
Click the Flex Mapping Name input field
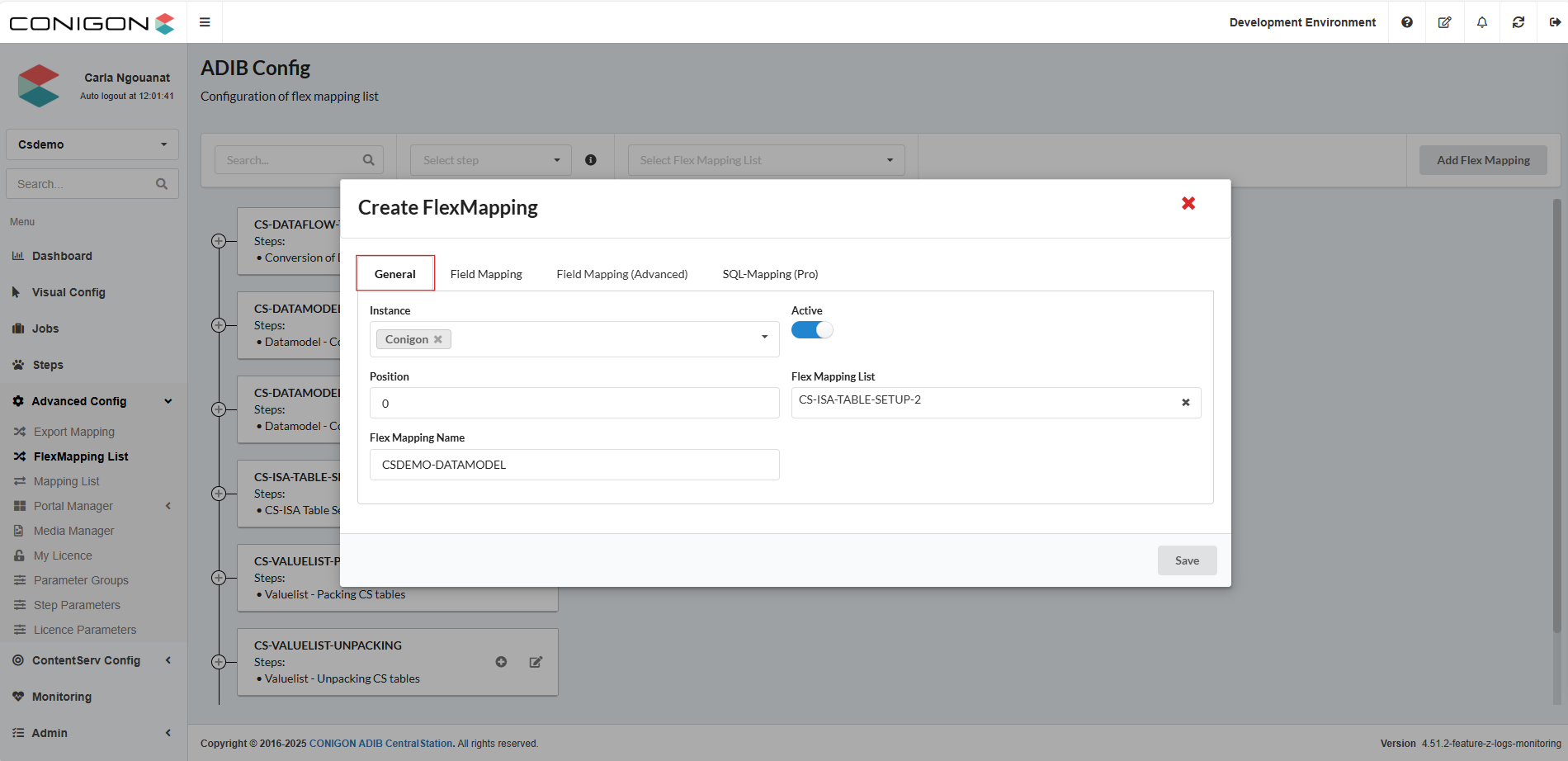[574, 465]
